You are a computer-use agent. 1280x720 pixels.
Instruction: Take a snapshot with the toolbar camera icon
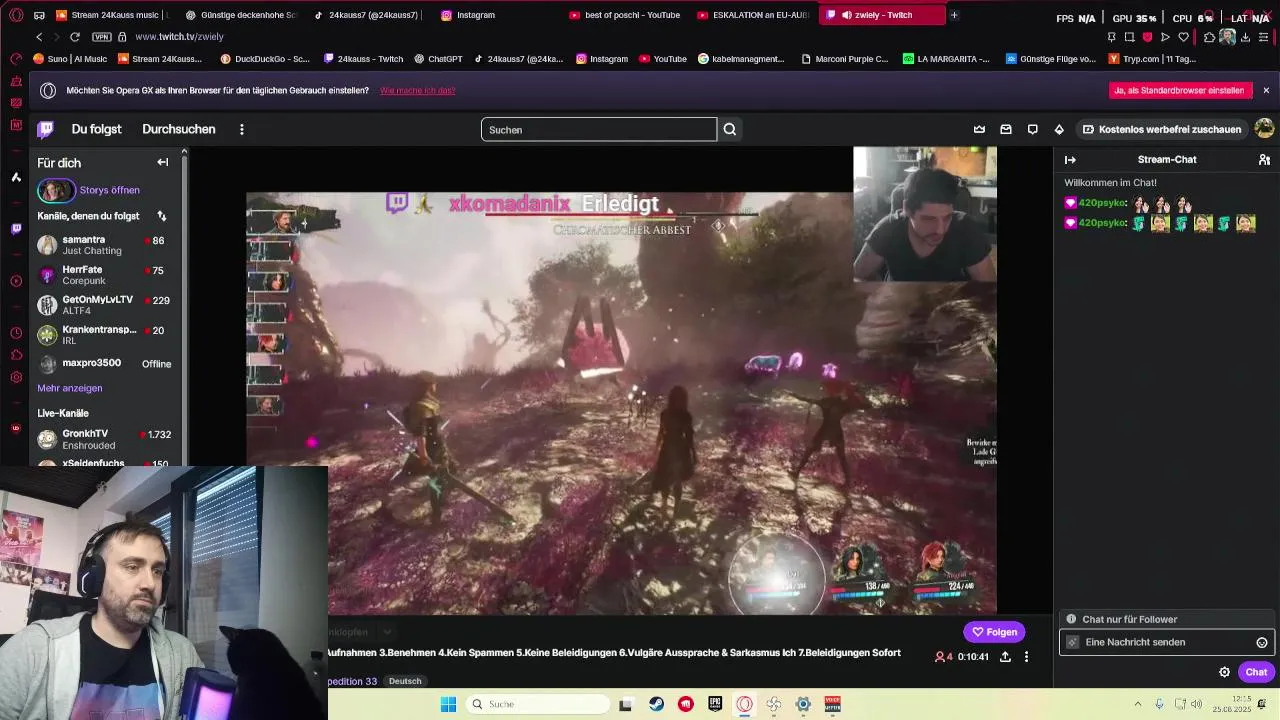[1129, 37]
